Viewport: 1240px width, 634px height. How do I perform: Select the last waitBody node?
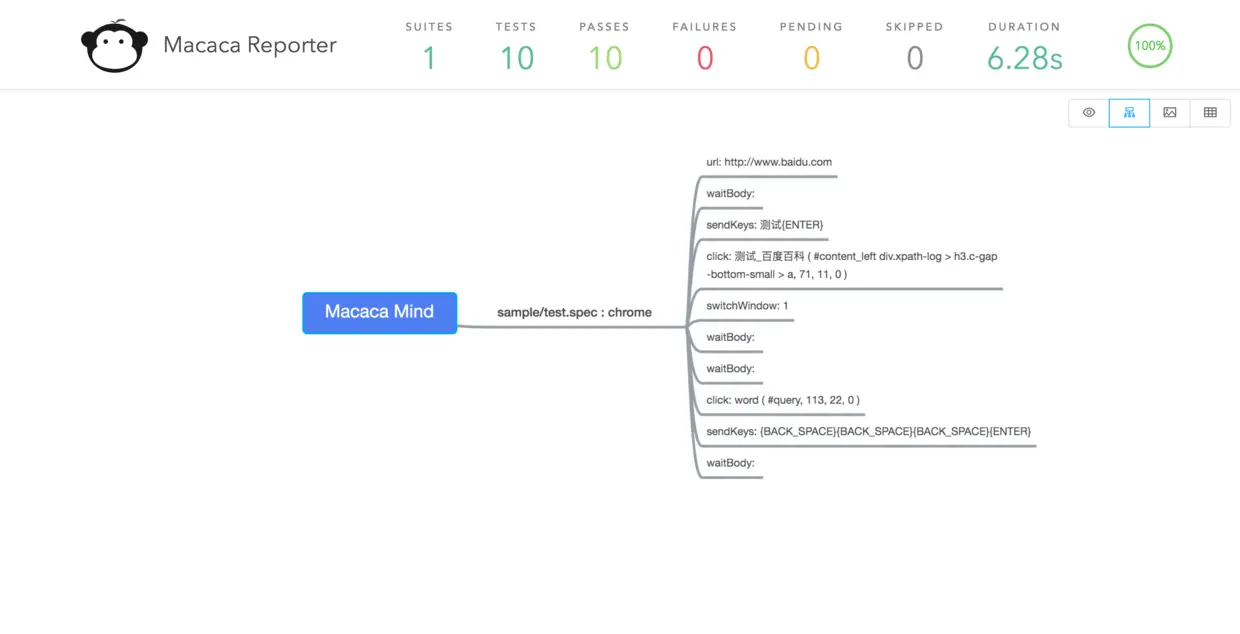(730, 463)
